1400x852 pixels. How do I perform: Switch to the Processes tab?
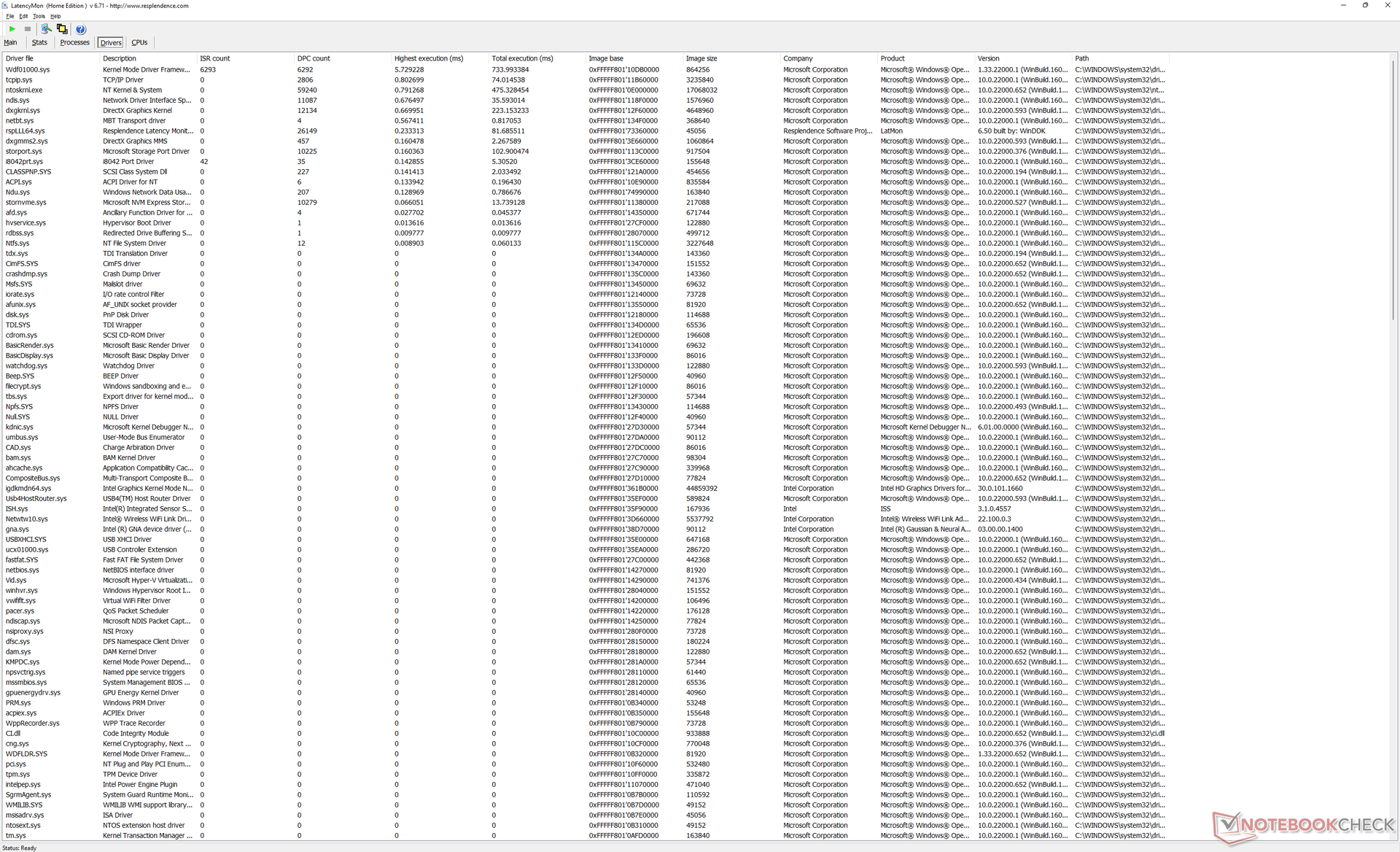coord(74,42)
